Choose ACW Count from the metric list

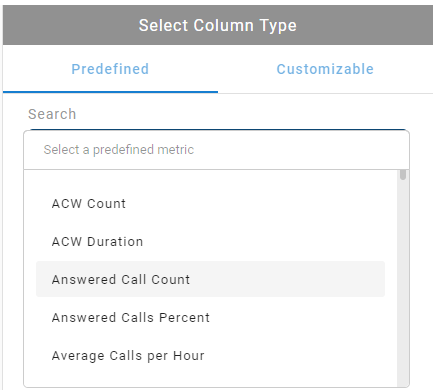pos(210,203)
